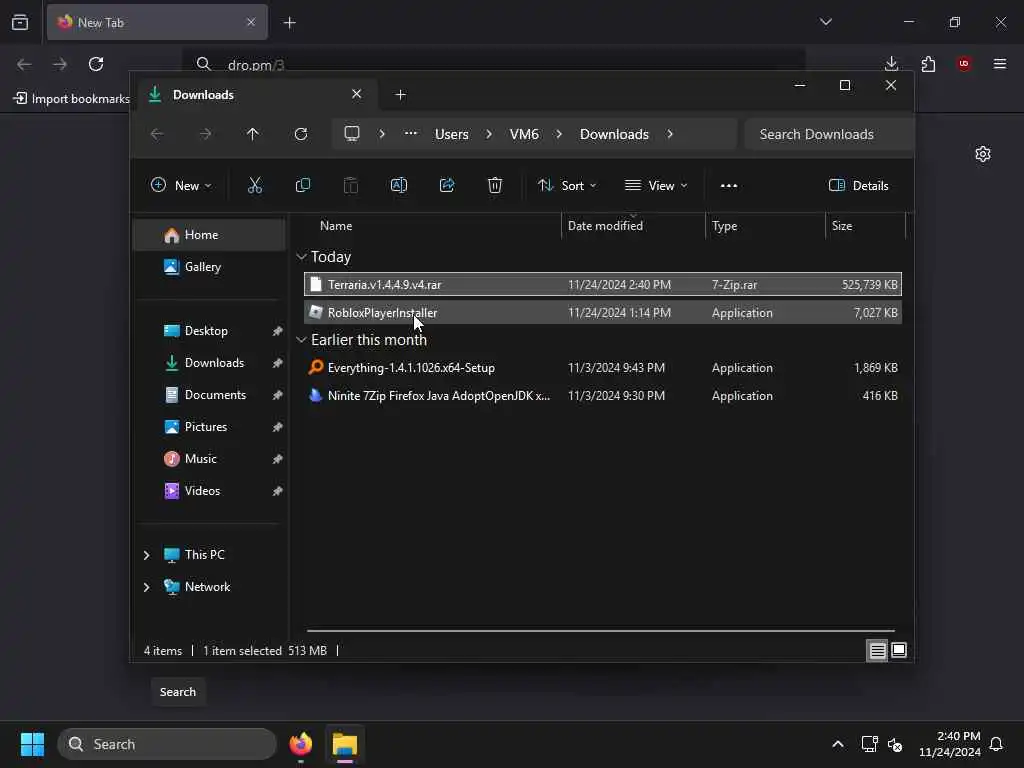Click Firefox icon on the taskbar

click(300, 744)
